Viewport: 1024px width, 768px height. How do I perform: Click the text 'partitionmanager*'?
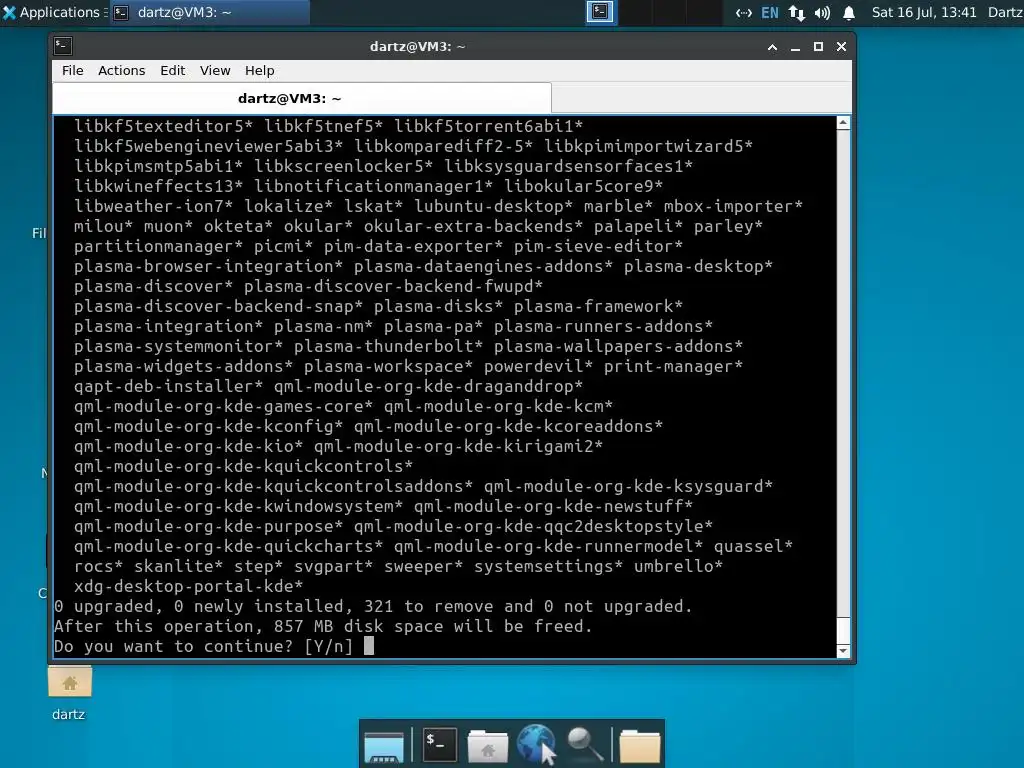(x=158, y=246)
